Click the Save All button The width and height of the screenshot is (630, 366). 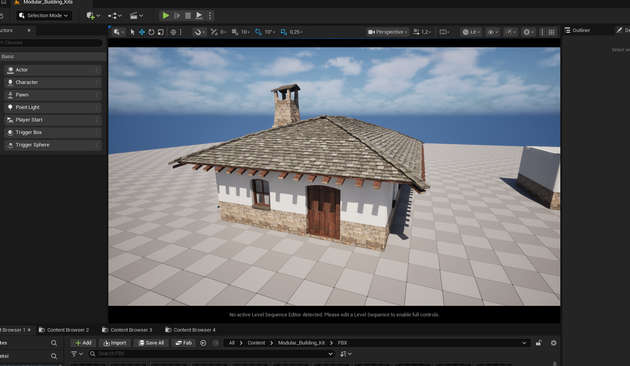151,343
